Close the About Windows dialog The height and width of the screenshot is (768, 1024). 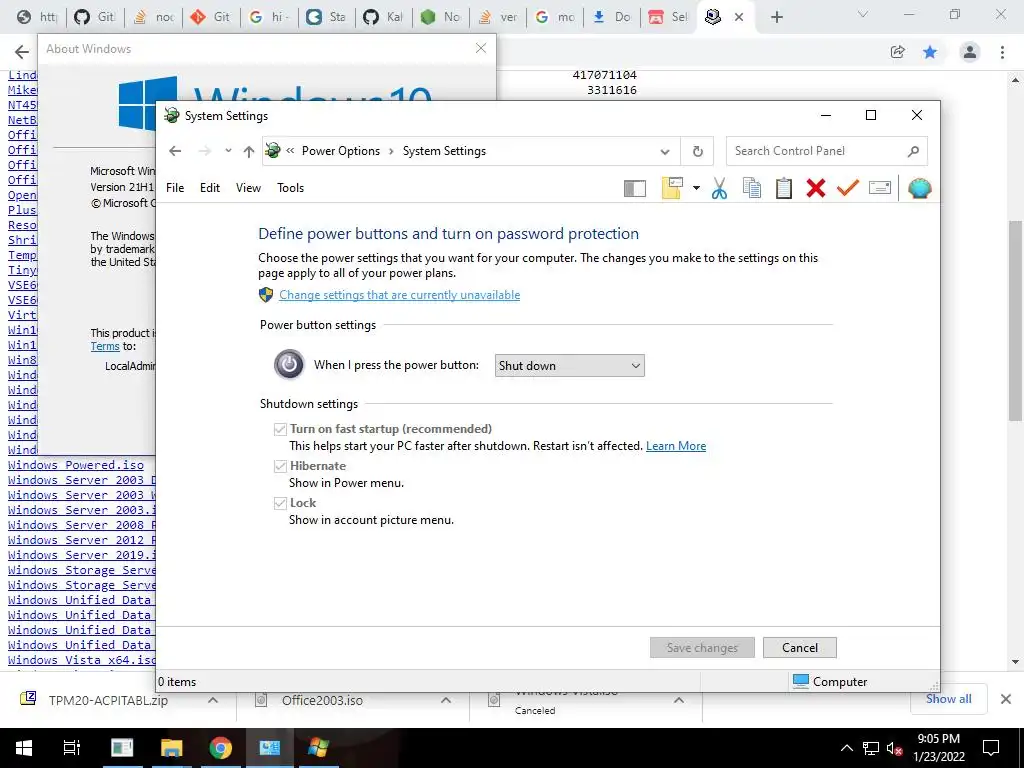coord(481,48)
